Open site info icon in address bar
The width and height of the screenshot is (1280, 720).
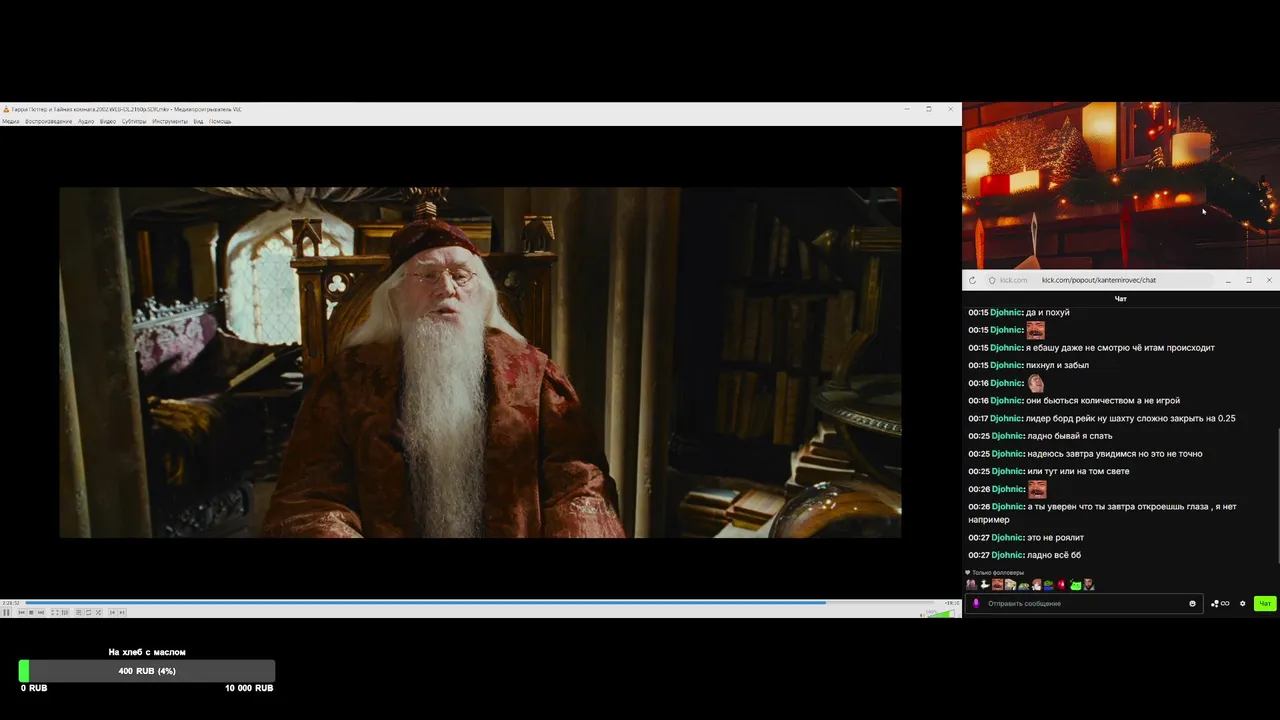coord(992,280)
